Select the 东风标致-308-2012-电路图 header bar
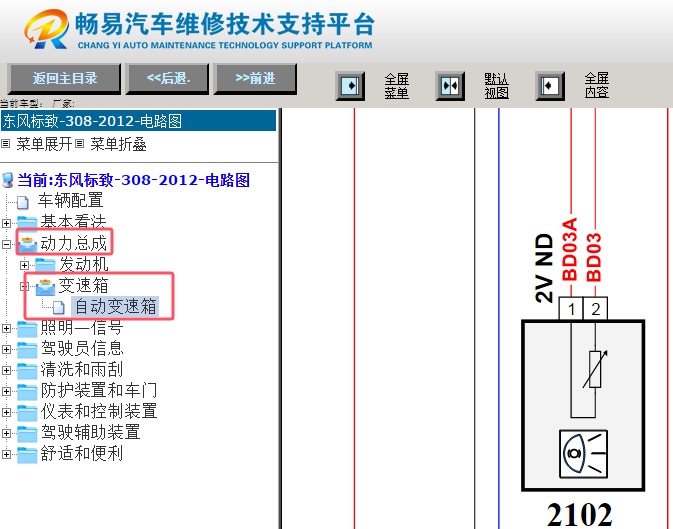 [138, 121]
